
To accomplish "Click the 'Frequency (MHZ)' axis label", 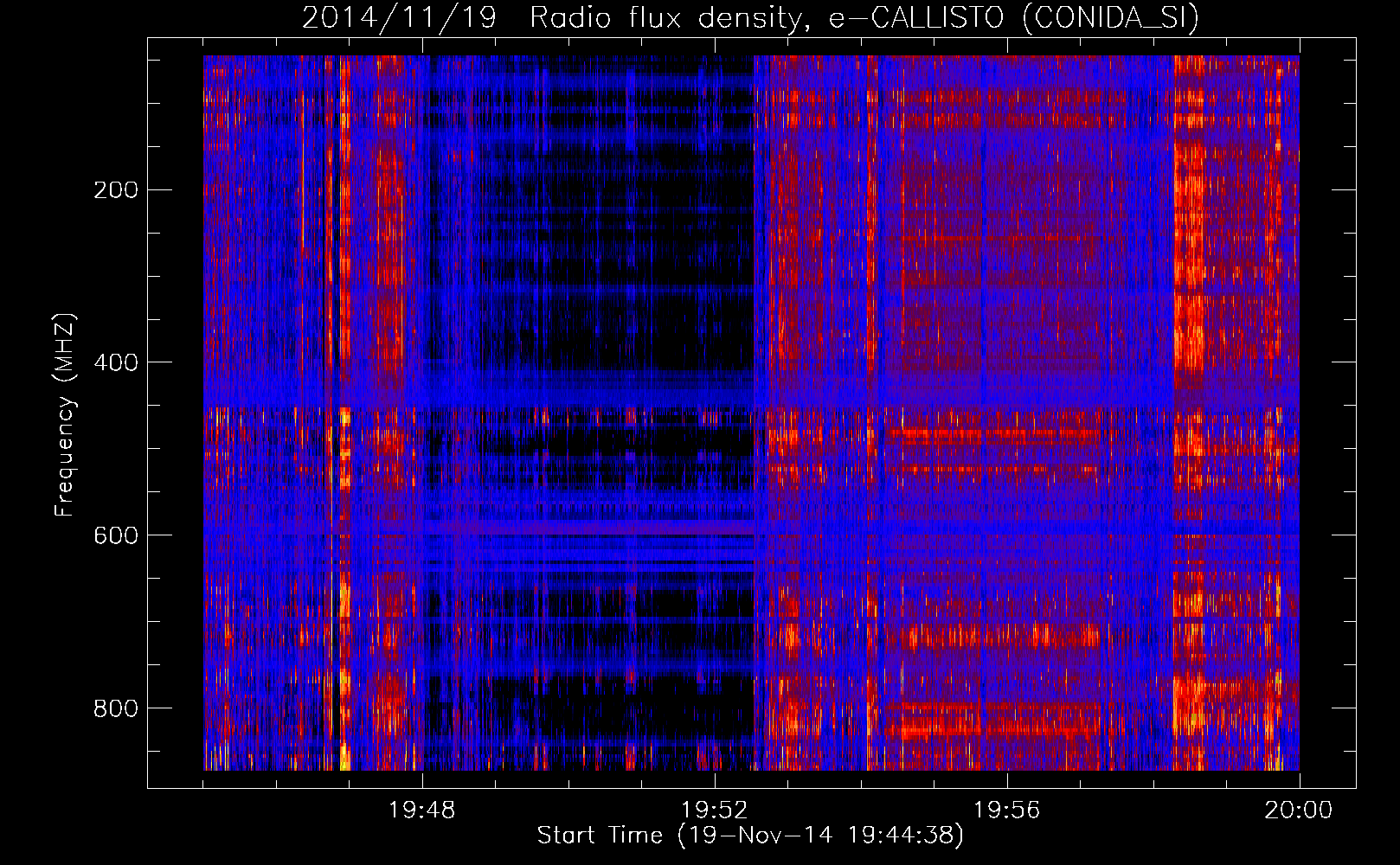I will 65,415.
